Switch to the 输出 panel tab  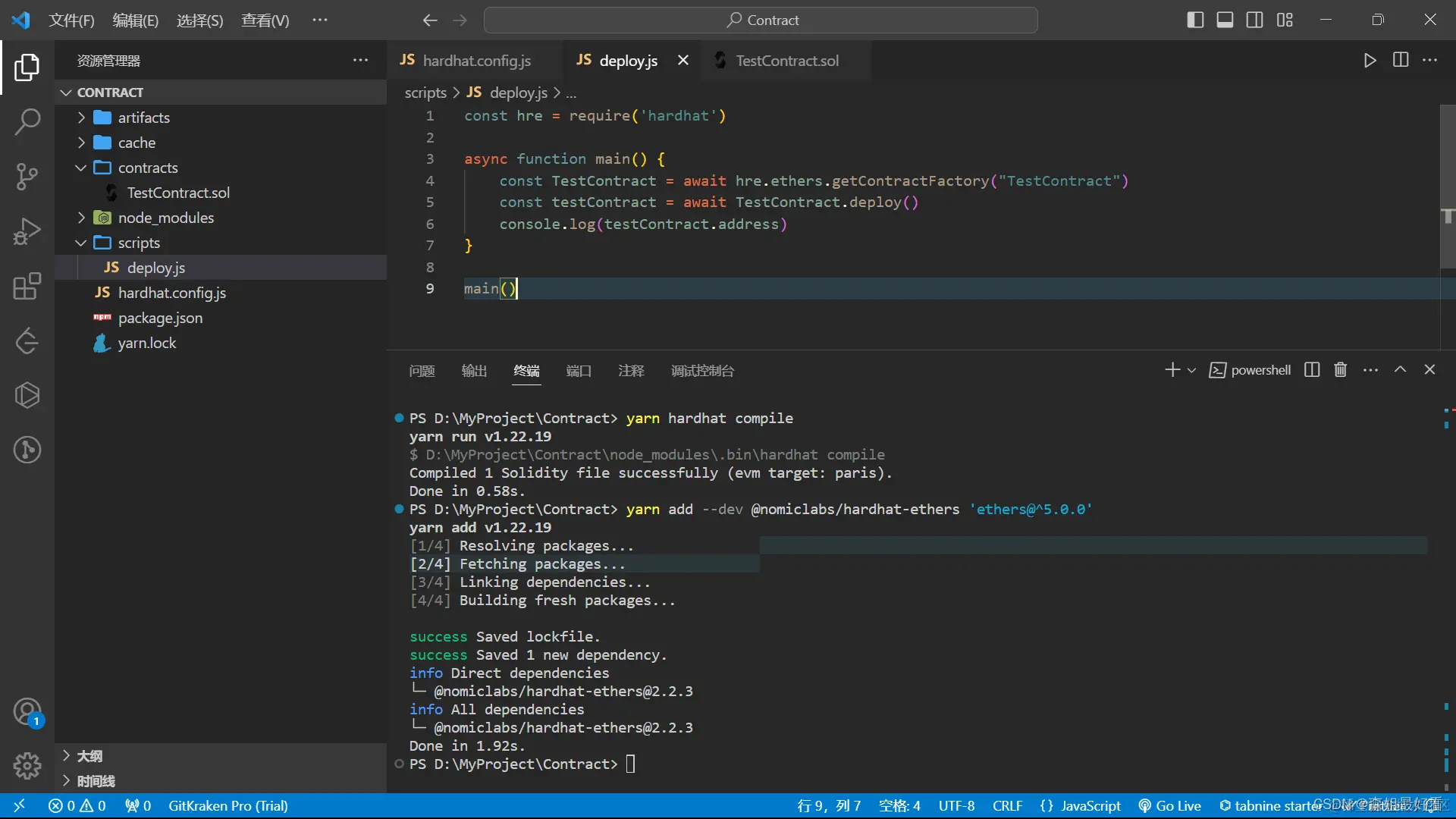tap(474, 371)
